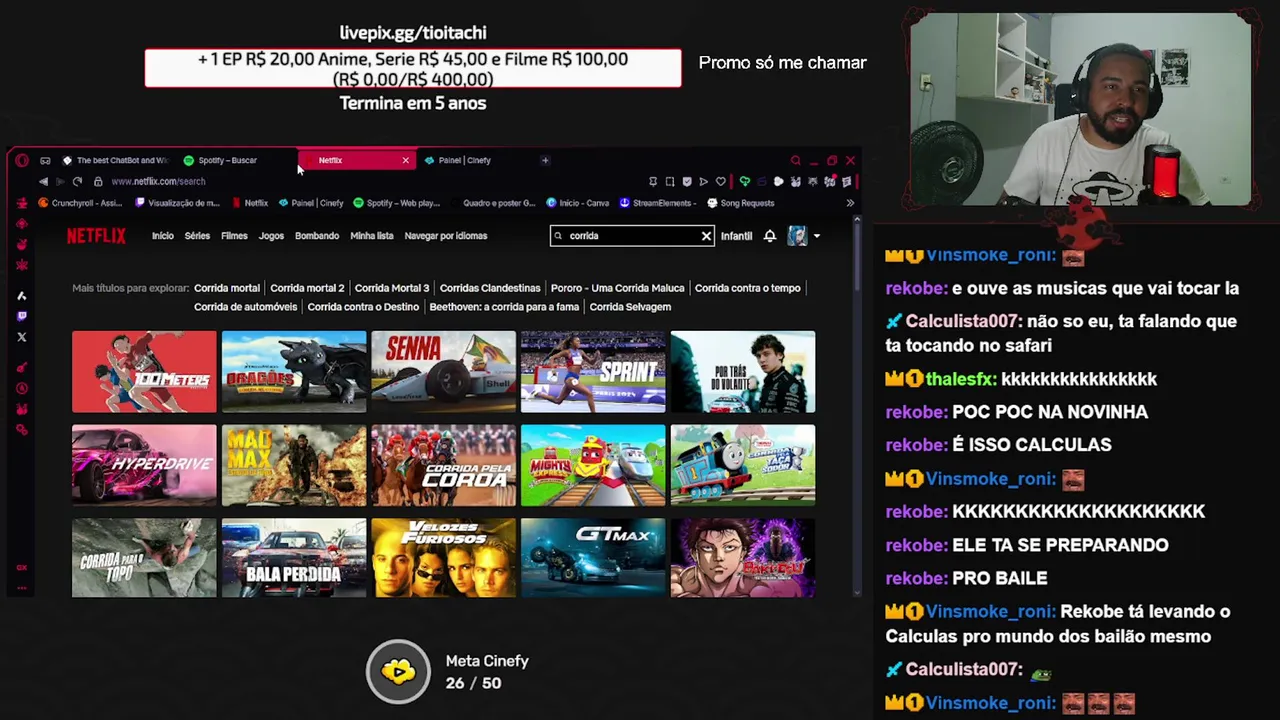Screen dimensions: 1280x720
Task: Open Minha lista on Netflix
Action: [x=372, y=236]
